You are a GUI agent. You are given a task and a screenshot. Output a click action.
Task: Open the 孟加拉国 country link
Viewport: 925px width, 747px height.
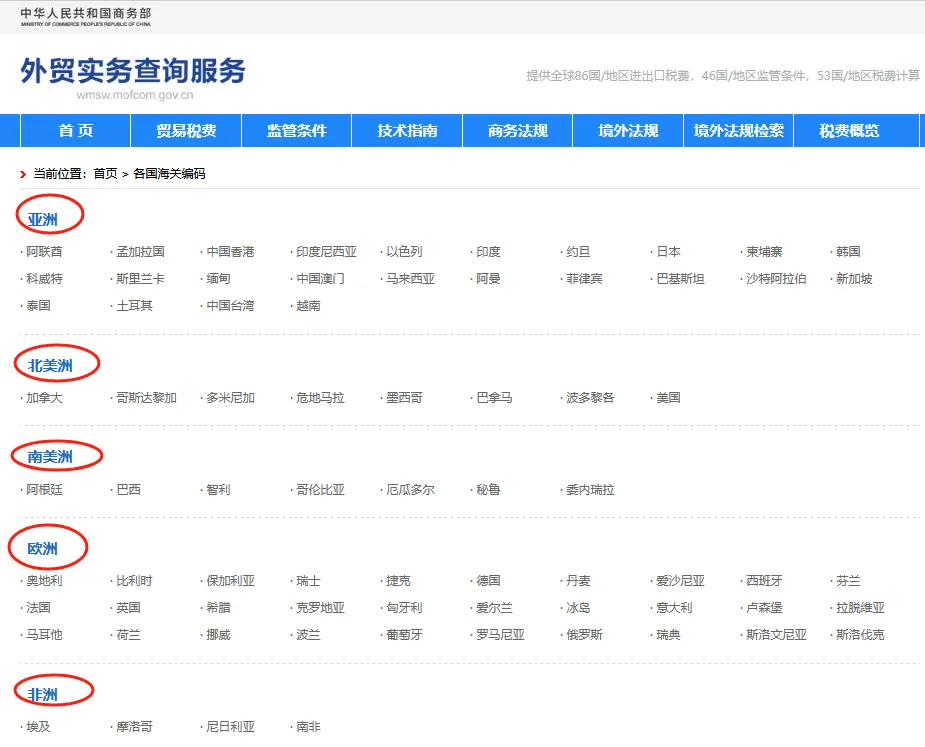tap(140, 251)
